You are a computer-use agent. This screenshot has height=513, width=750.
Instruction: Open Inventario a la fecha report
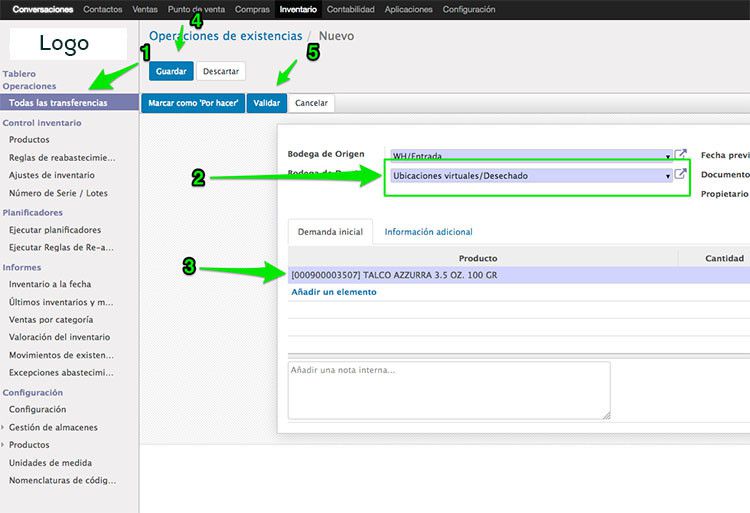coord(50,284)
